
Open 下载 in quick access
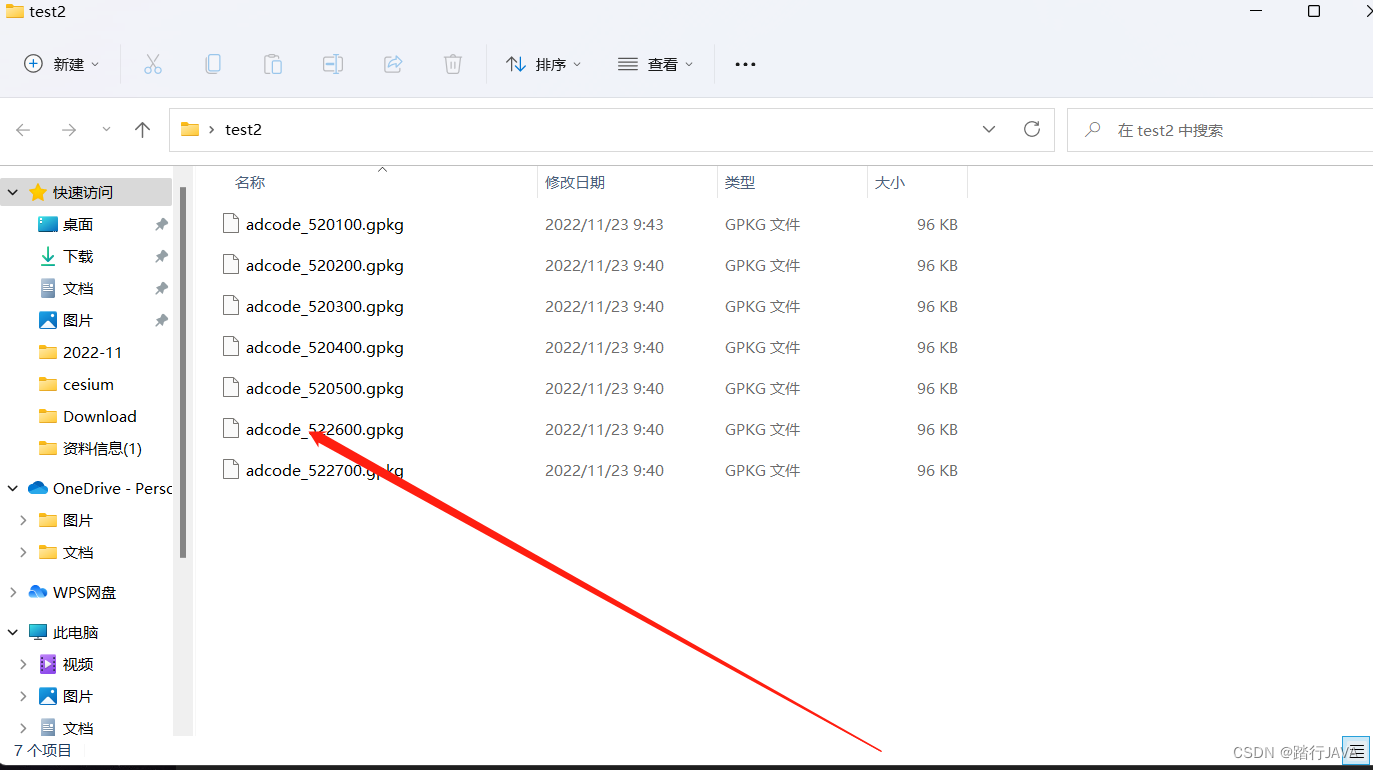pos(78,257)
